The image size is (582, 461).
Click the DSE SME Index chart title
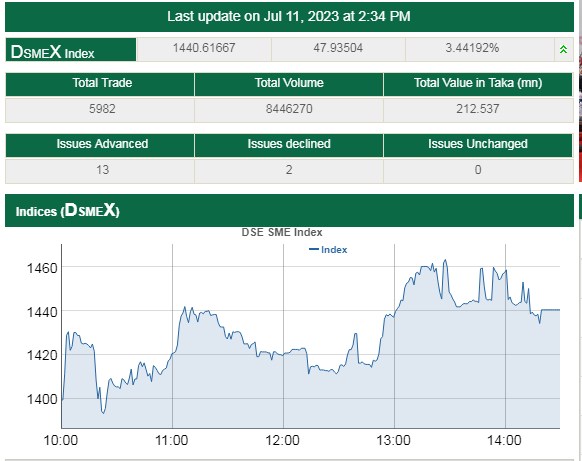coord(282,232)
